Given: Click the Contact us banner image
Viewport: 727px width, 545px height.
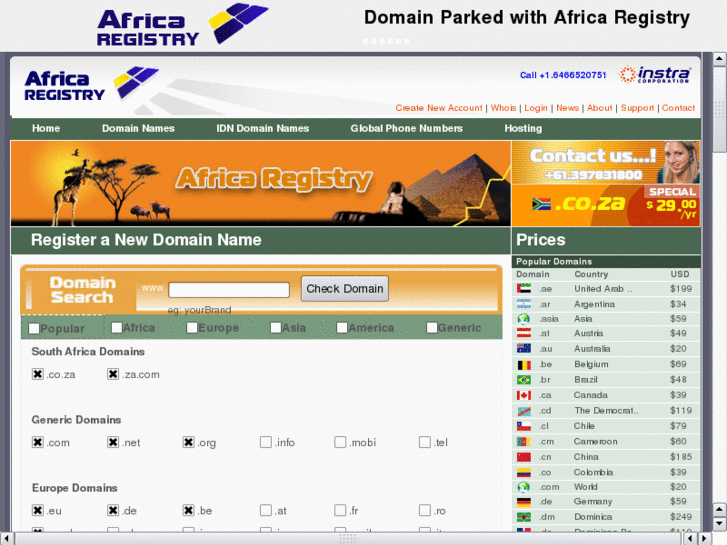Looking at the screenshot, I should tap(606, 162).
